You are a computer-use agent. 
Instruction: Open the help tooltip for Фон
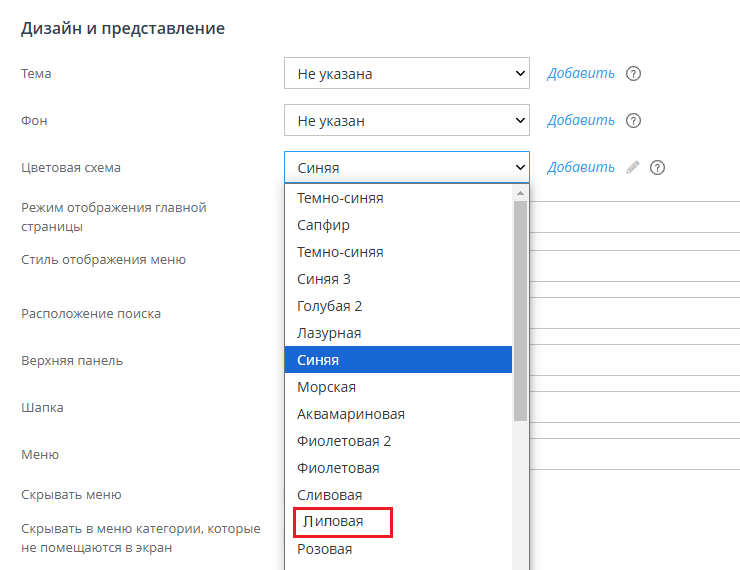pos(633,120)
